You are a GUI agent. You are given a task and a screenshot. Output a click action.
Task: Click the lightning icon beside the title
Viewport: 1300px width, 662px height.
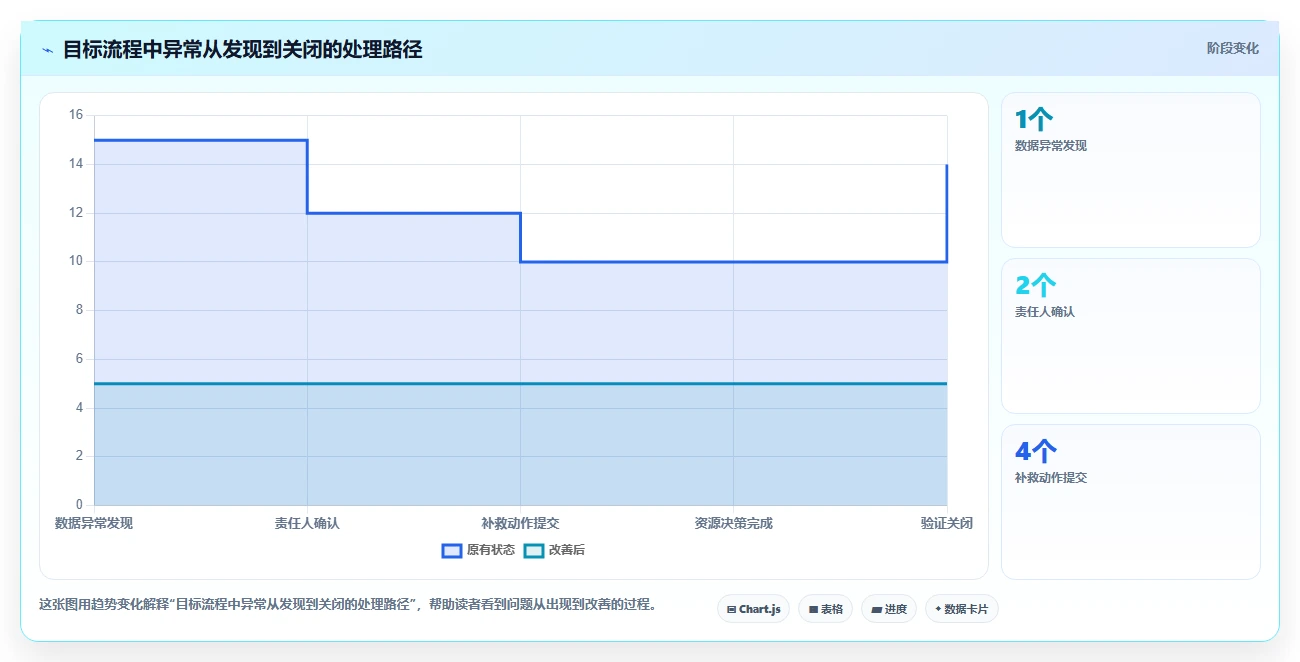[47, 50]
